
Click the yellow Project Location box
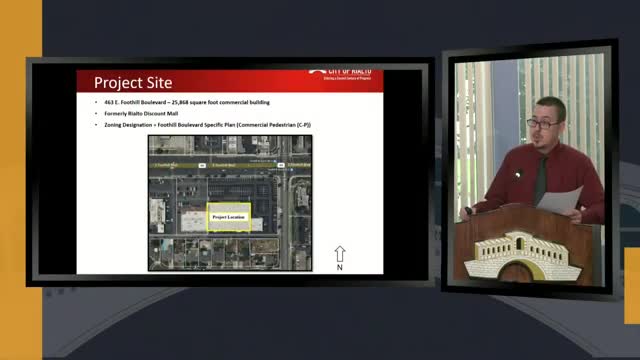(229, 217)
